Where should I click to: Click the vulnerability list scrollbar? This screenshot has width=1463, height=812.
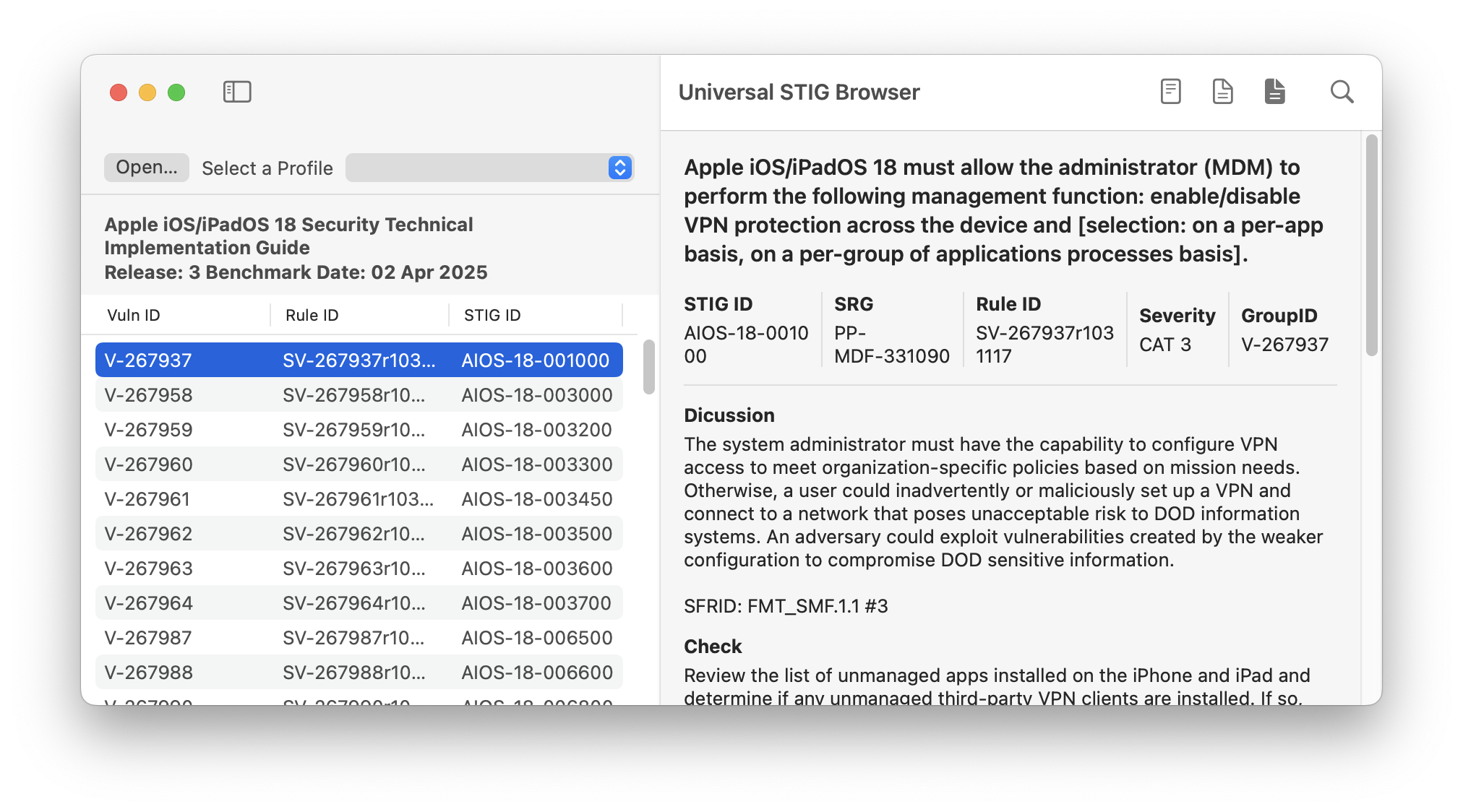[648, 367]
